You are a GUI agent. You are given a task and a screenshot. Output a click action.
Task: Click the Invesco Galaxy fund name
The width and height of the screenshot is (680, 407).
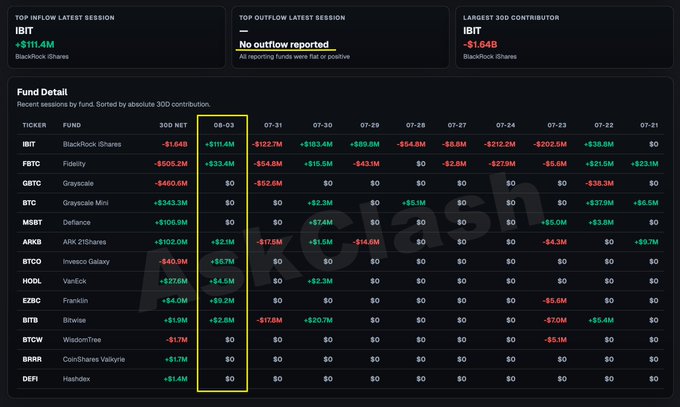click(x=86, y=261)
